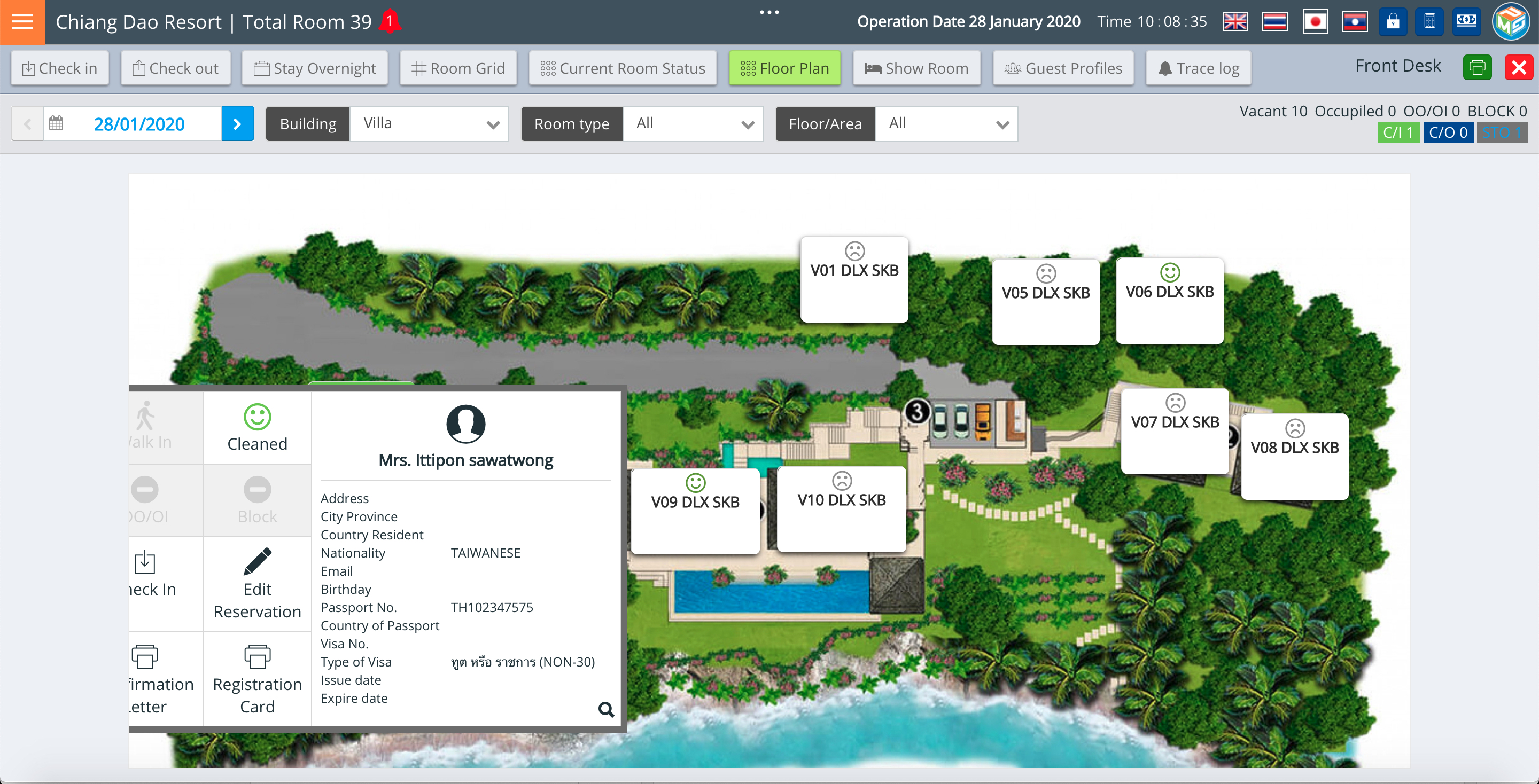Print the Registration Card
1539x784 pixels.
pos(257,679)
